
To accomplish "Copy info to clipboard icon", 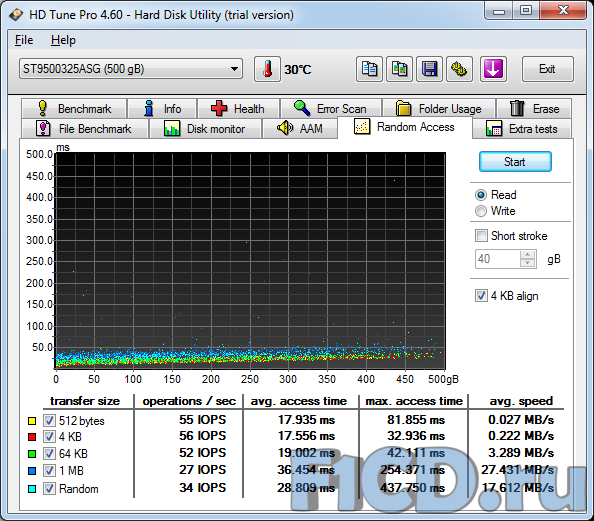I will [x=369, y=69].
